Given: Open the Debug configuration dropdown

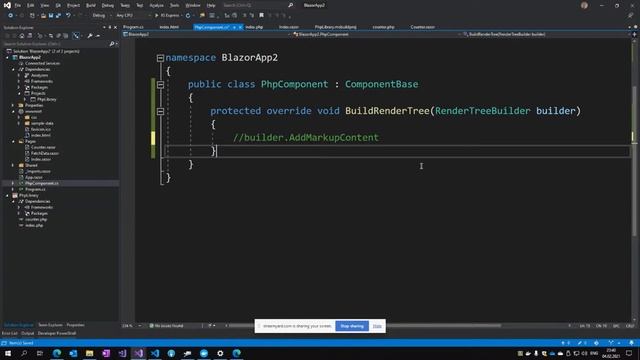Looking at the screenshot, I should [x=101, y=16].
